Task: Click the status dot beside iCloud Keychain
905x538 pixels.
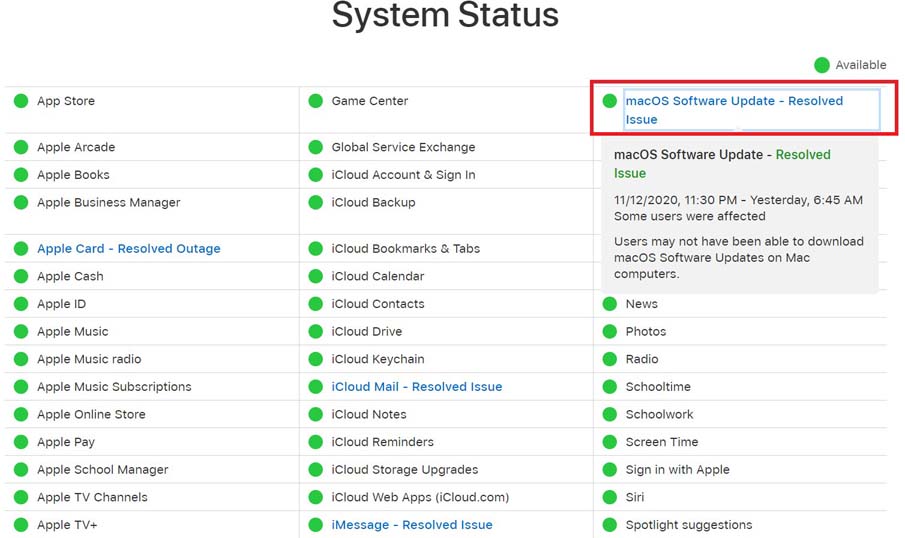Action: coord(316,359)
